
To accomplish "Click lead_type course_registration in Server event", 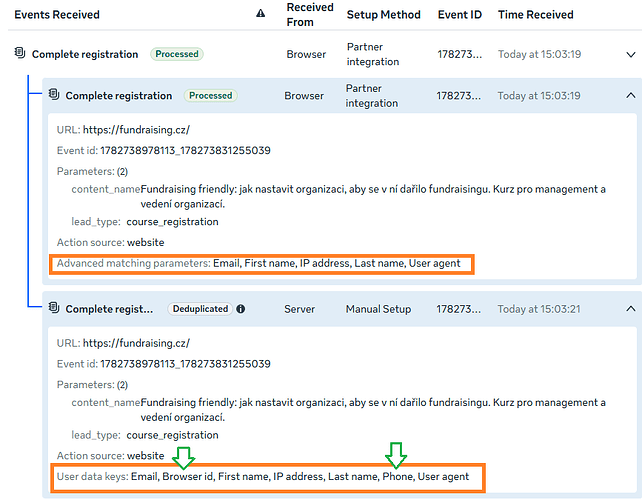I will point(145,435).
